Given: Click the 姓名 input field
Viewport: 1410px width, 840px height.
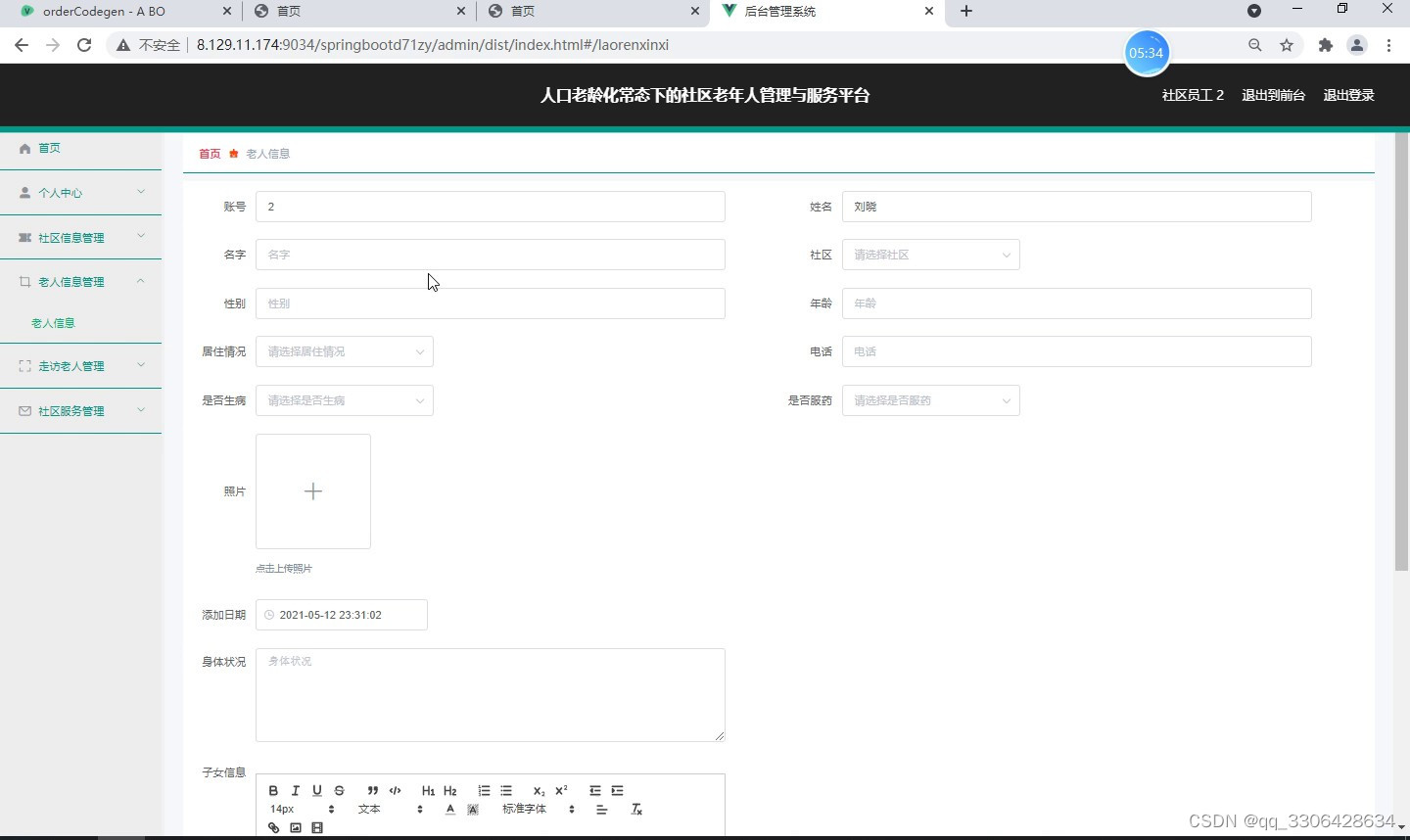Looking at the screenshot, I should [1076, 207].
